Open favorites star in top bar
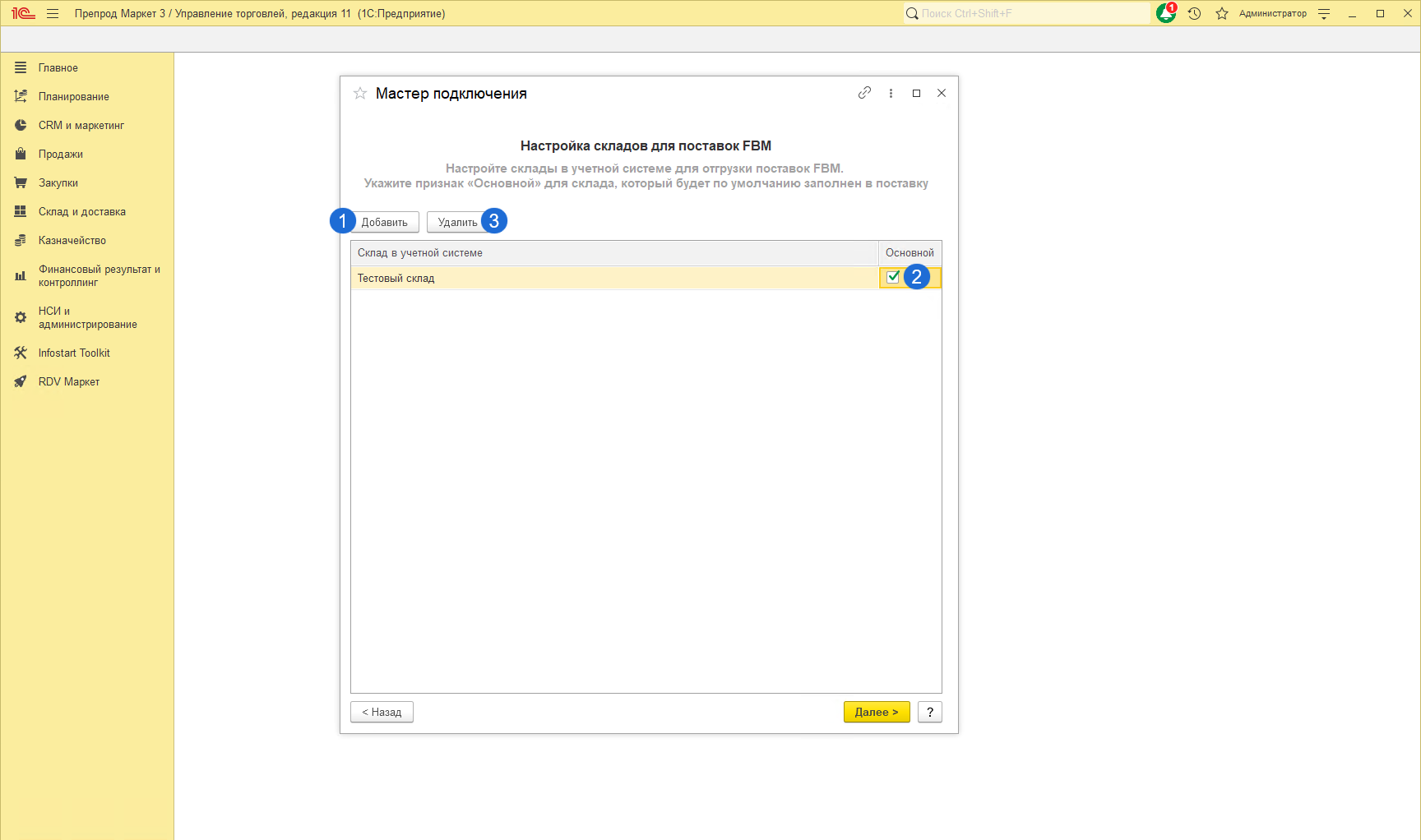 click(x=1222, y=13)
